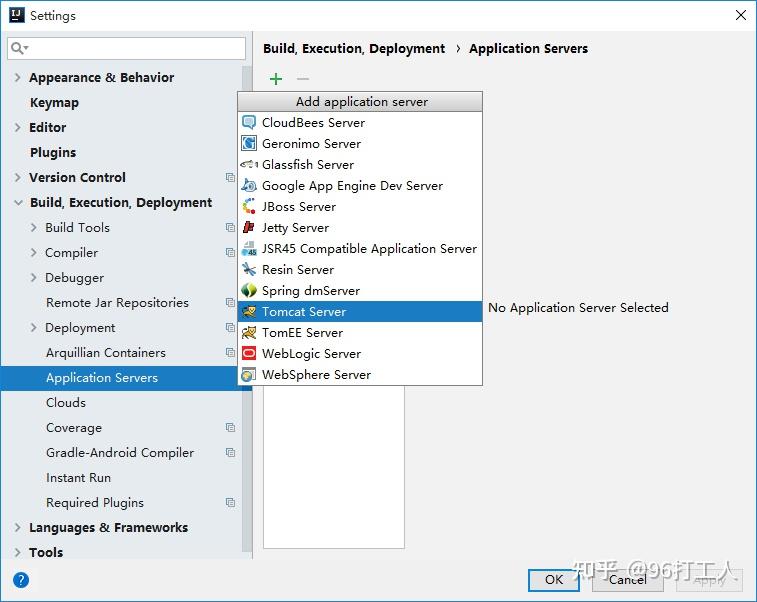Viewport: 757px width, 602px height.
Task: Open the Plugins settings page
Action: point(53,153)
